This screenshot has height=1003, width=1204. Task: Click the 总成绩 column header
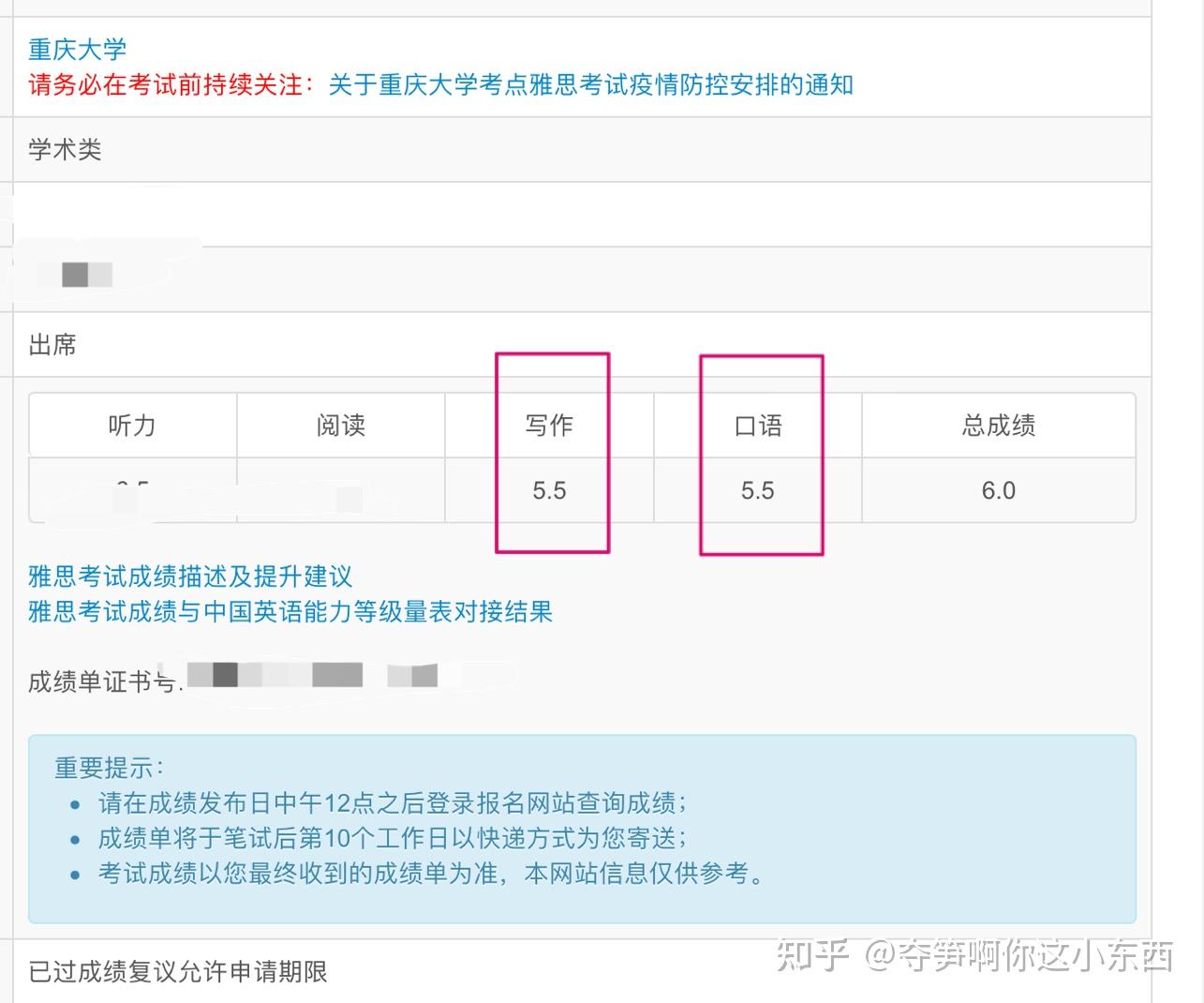(x=999, y=426)
